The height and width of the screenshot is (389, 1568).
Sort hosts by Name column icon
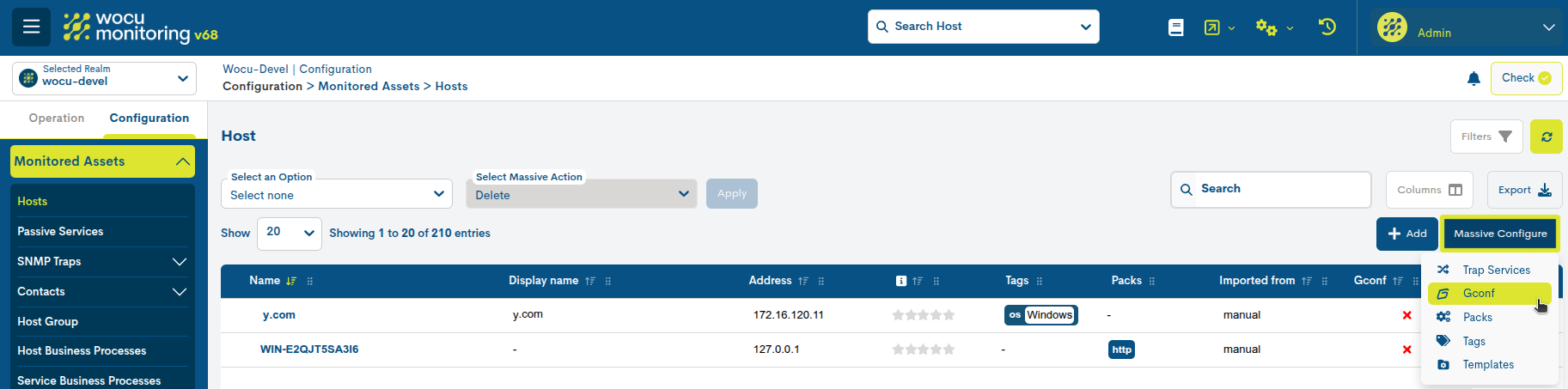click(291, 281)
